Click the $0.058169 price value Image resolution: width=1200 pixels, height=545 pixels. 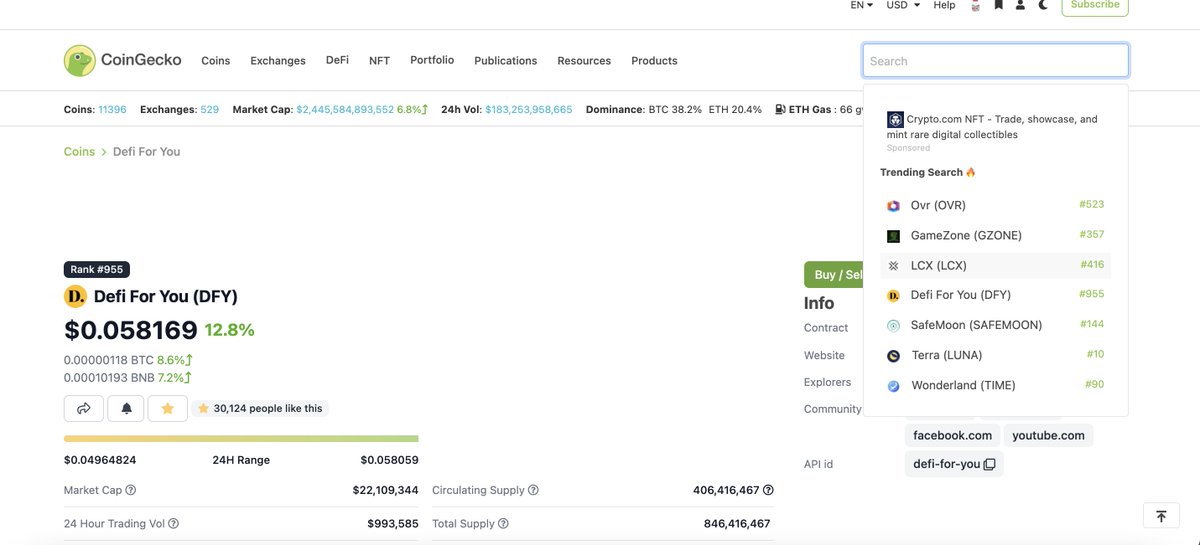click(131, 330)
